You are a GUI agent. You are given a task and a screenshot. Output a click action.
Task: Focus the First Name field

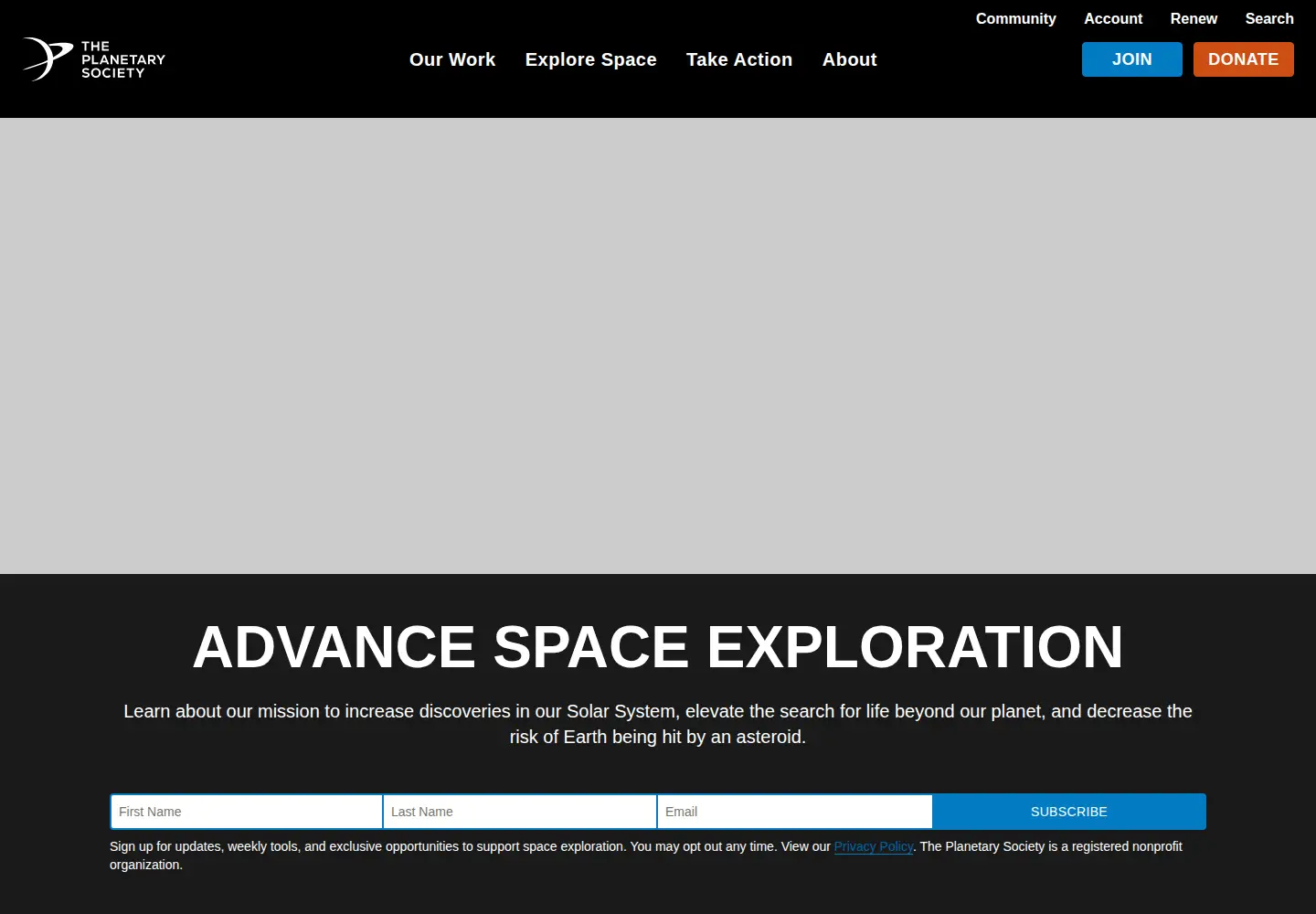coord(247,812)
